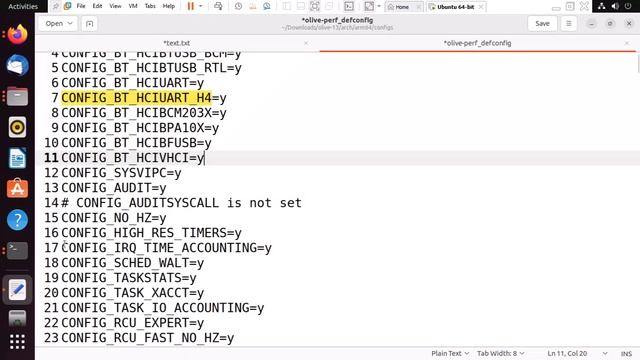
Task: Click the CONFIG_AUDITSYSCALL is not set line
Action: pyautogui.click(x=181, y=203)
